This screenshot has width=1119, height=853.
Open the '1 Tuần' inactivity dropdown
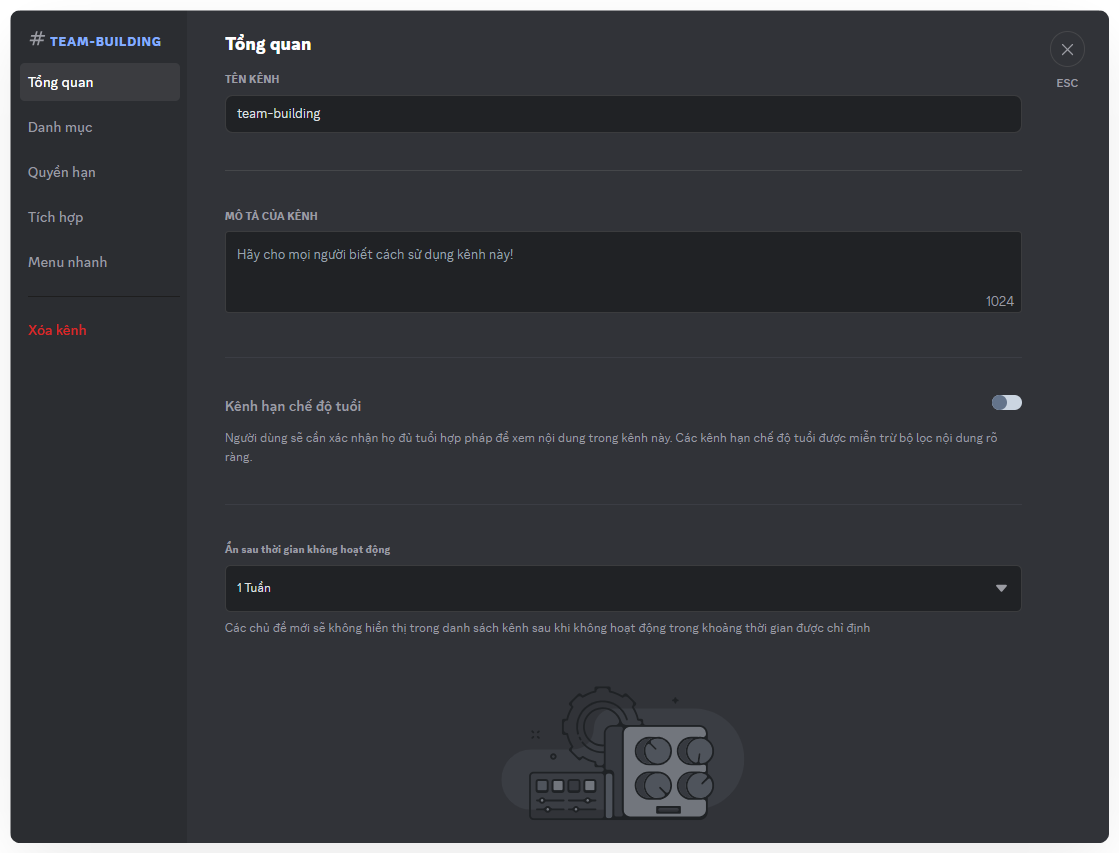[x=622, y=588]
